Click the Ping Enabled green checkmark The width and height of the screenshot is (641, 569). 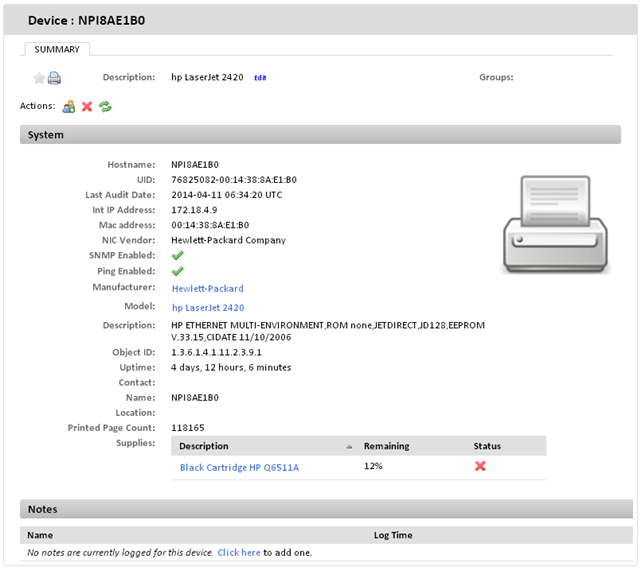pyautogui.click(x=177, y=271)
